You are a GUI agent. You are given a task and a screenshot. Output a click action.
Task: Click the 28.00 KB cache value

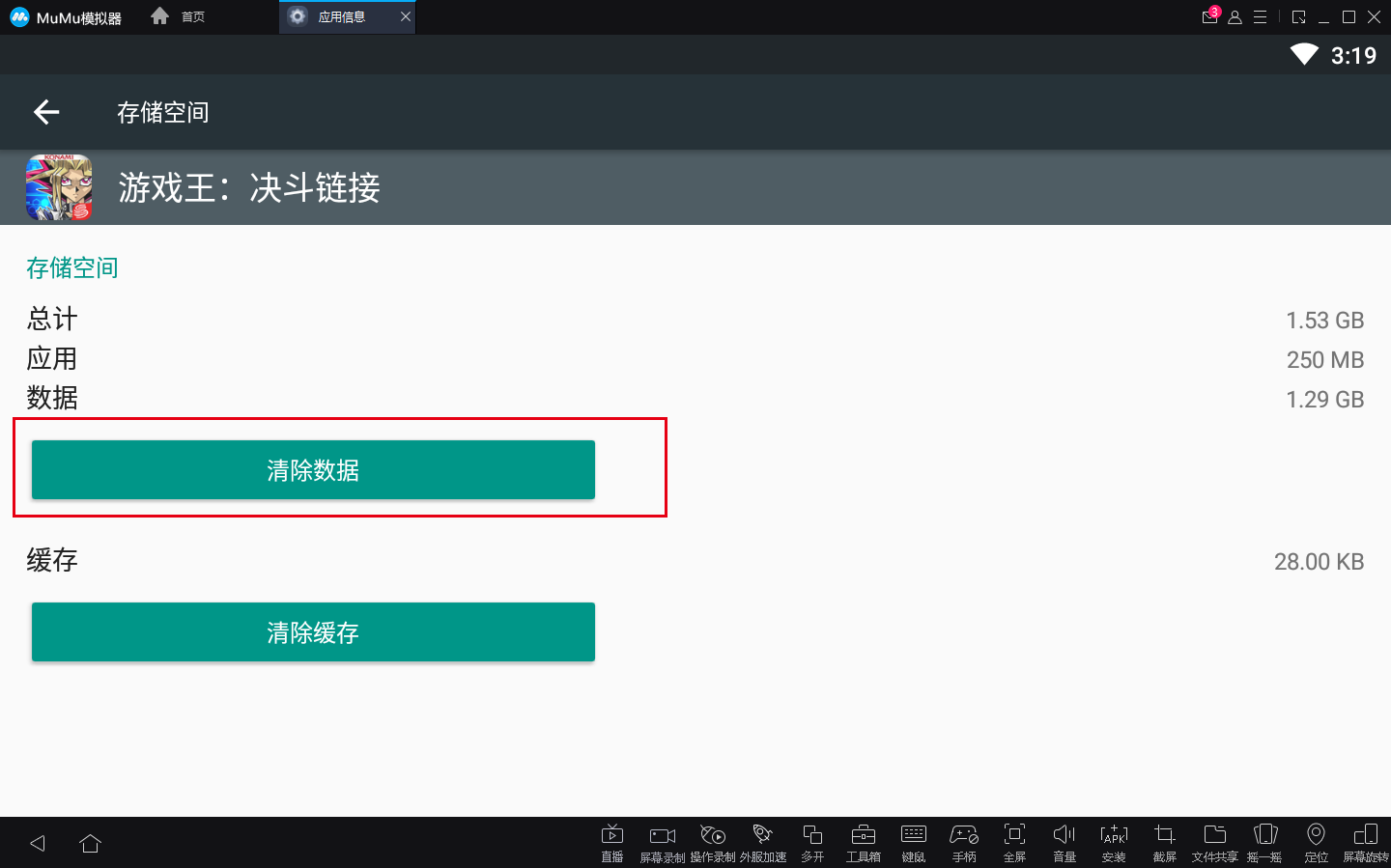(x=1319, y=562)
